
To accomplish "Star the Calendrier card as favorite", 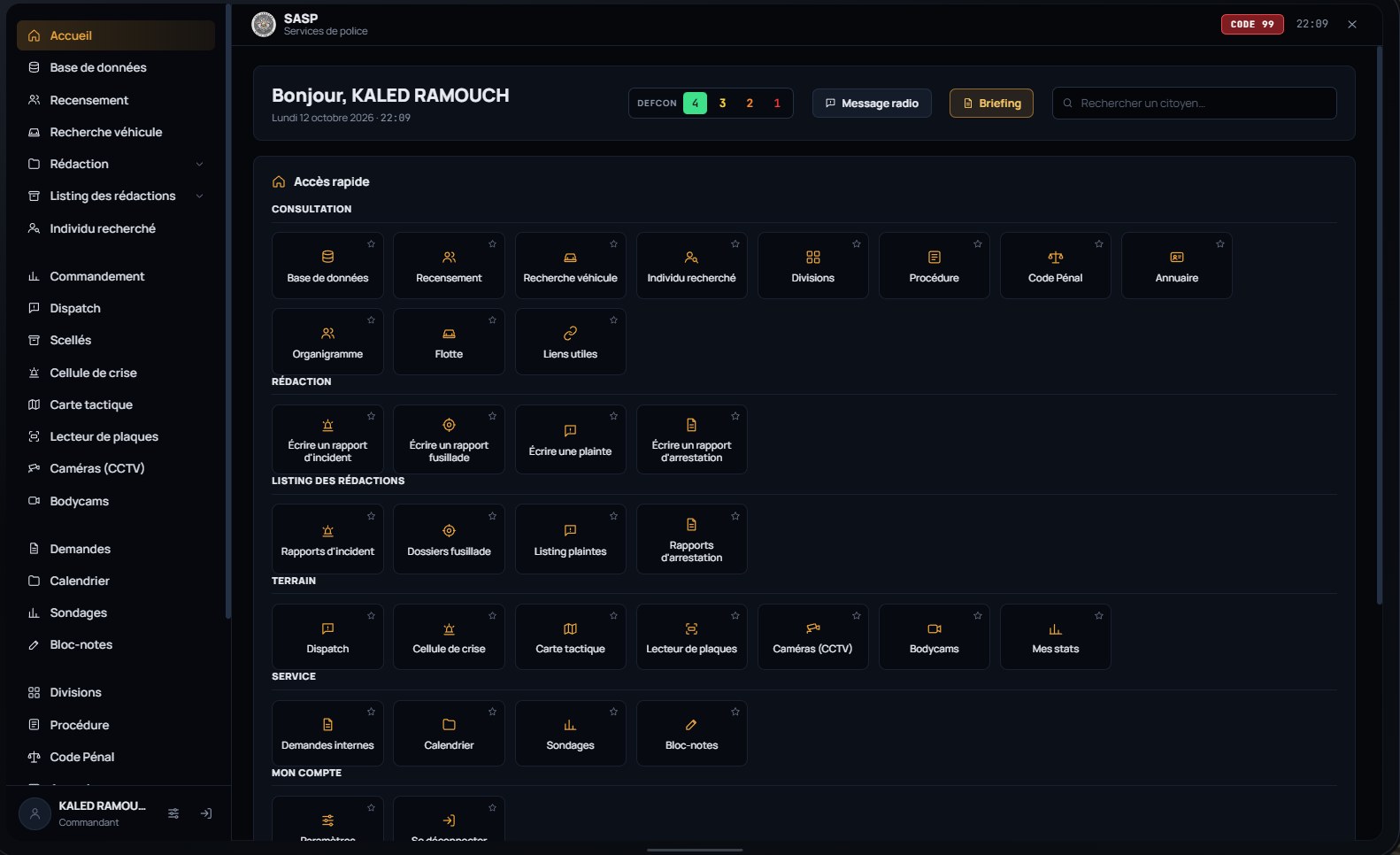I will tap(492, 712).
